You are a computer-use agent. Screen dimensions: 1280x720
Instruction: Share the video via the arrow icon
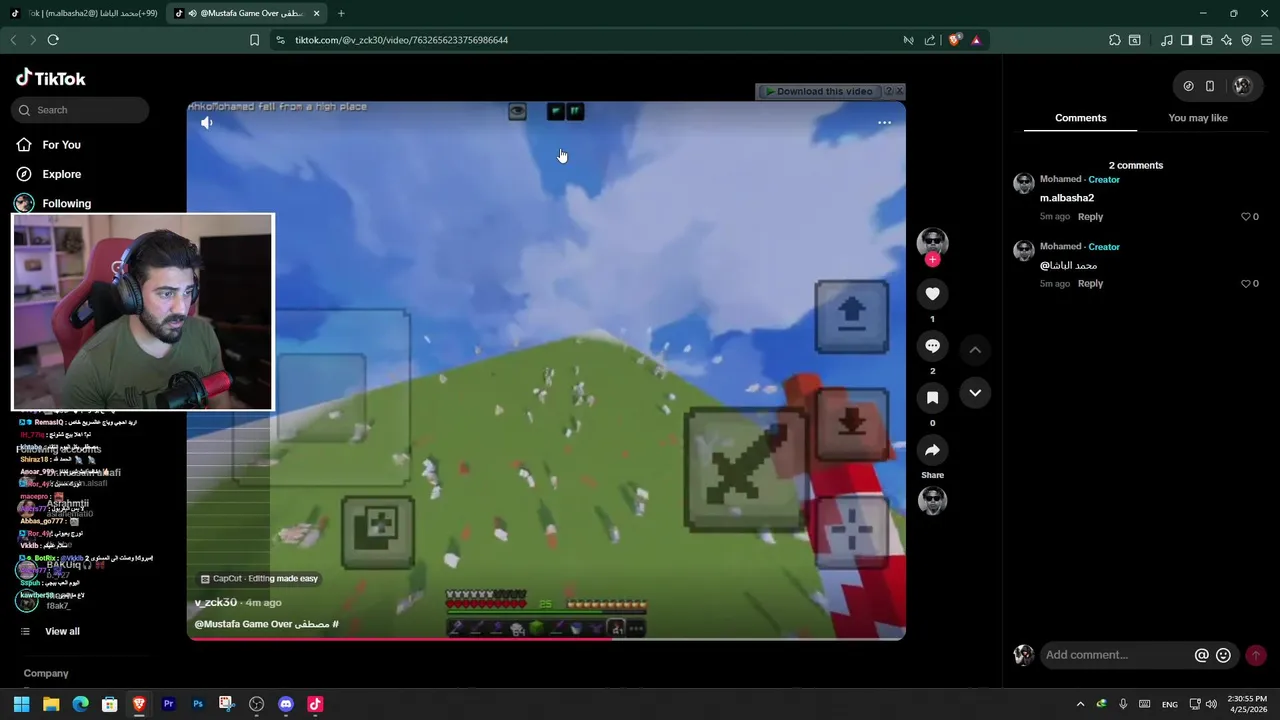932,450
